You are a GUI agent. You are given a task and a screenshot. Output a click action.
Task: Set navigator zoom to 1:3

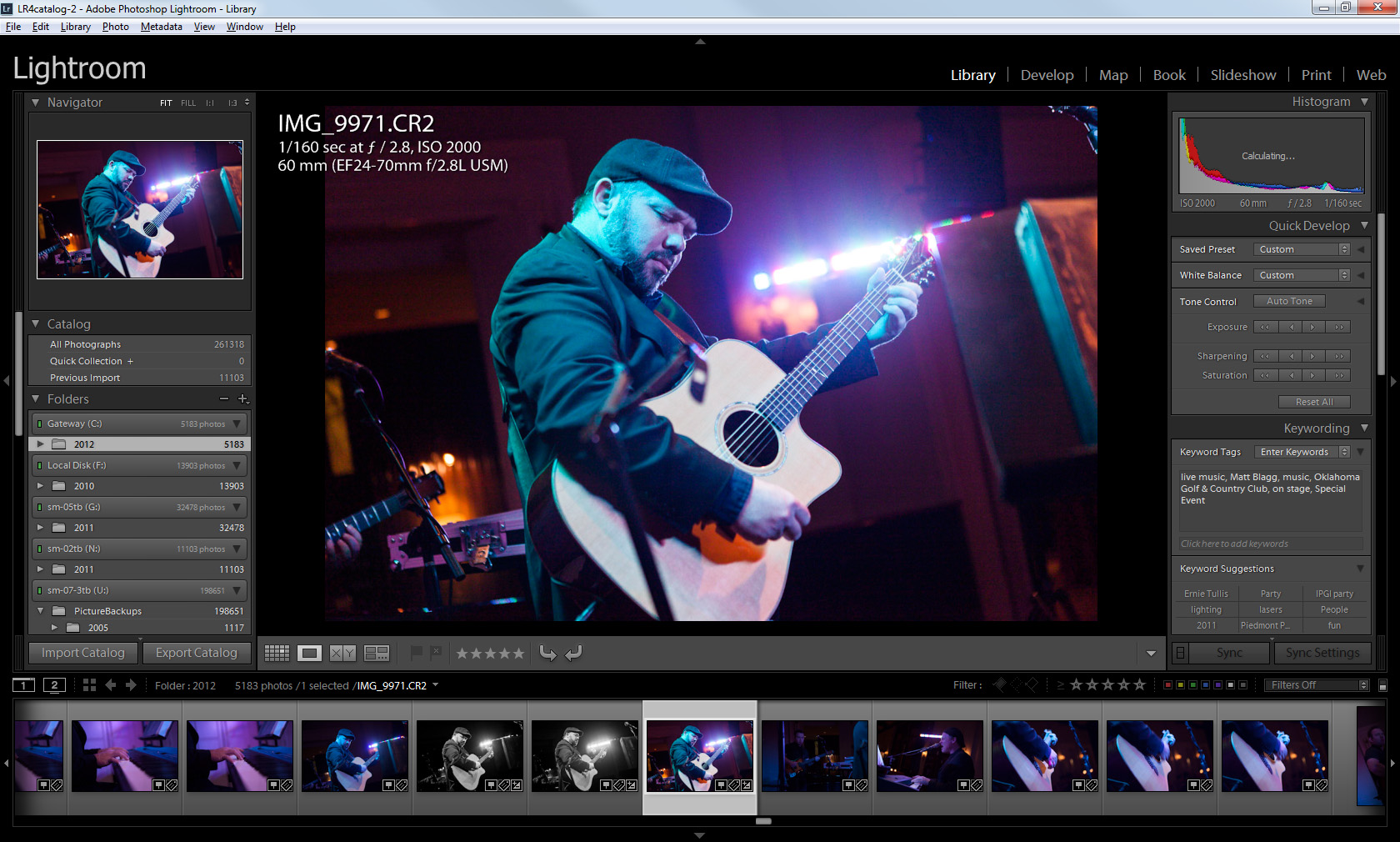tap(232, 103)
